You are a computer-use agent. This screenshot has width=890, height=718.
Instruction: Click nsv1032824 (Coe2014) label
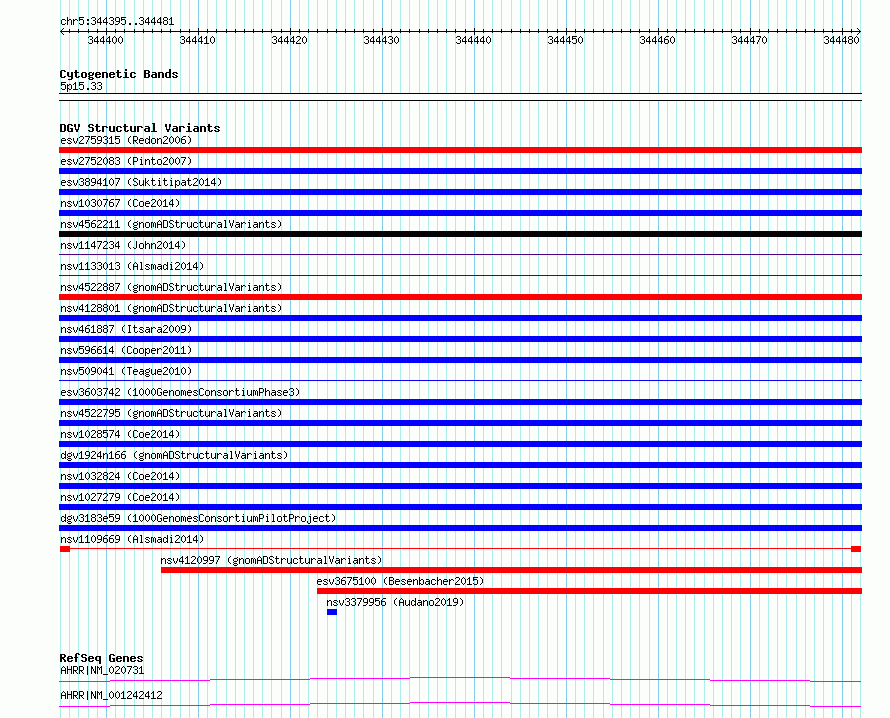click(x=120, y=476)
